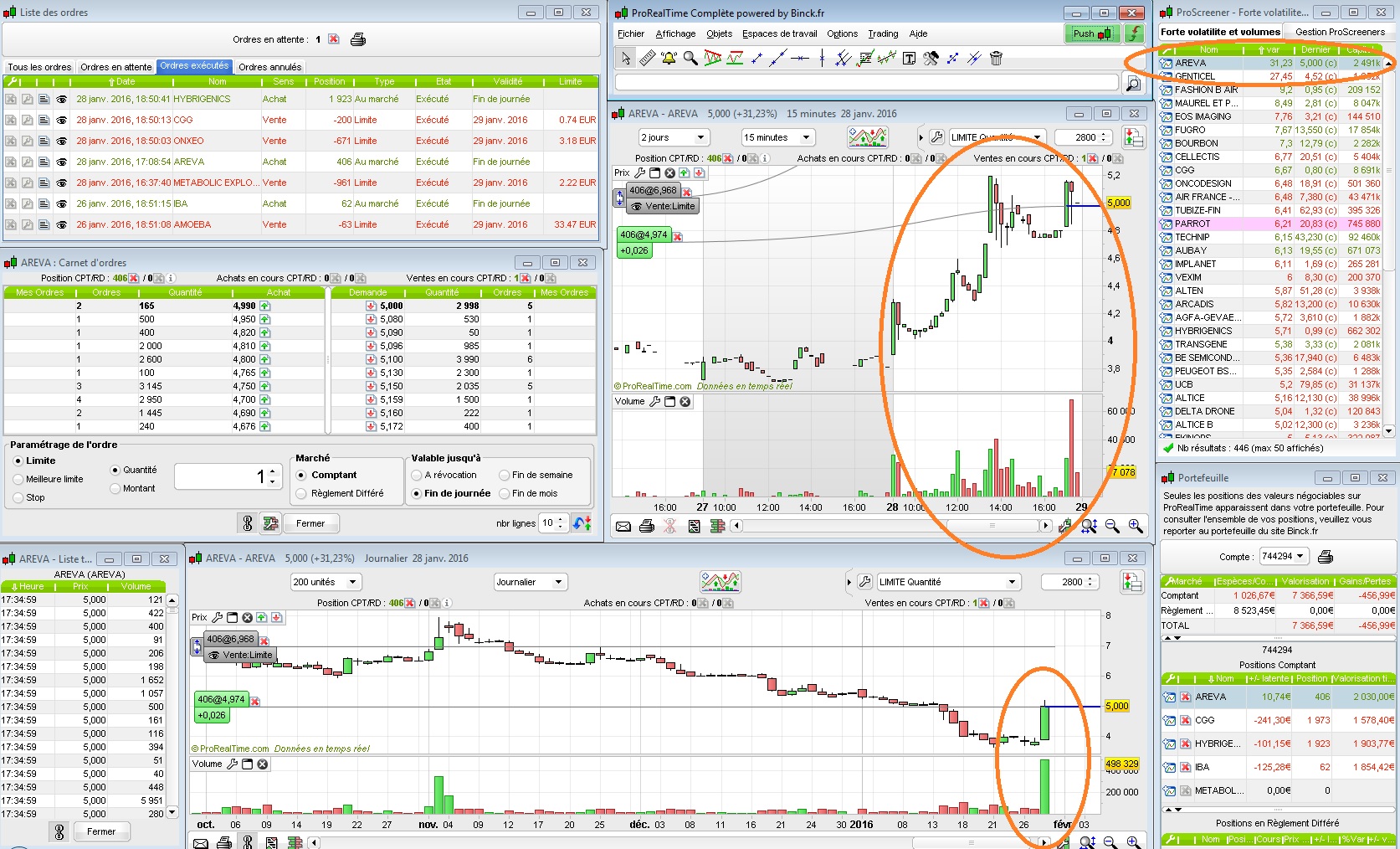Select the arrow cursor tool in main toolbar
Viewport: 1400px width, 849px height.
(x=626, y=58)
